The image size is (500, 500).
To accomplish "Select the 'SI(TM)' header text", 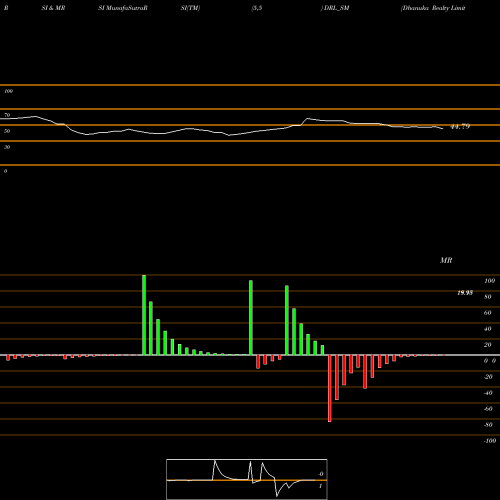I will click(x=190, y=8).
